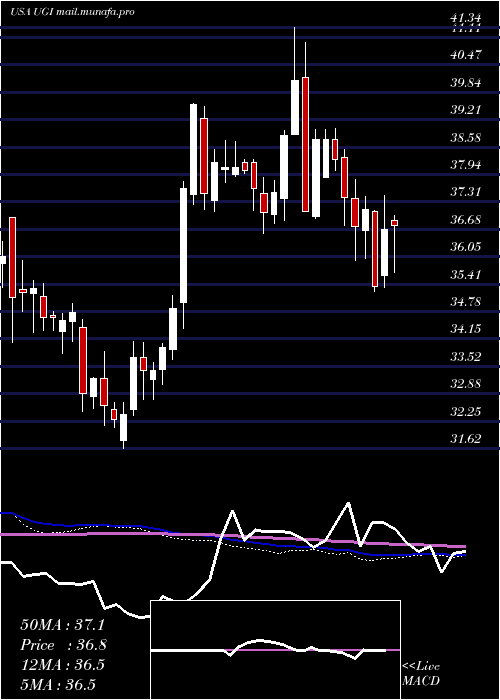The height and width of the screenshot is (700, 500).
Task: Select the 32.88 price axis label
Action: pos(466,384)
